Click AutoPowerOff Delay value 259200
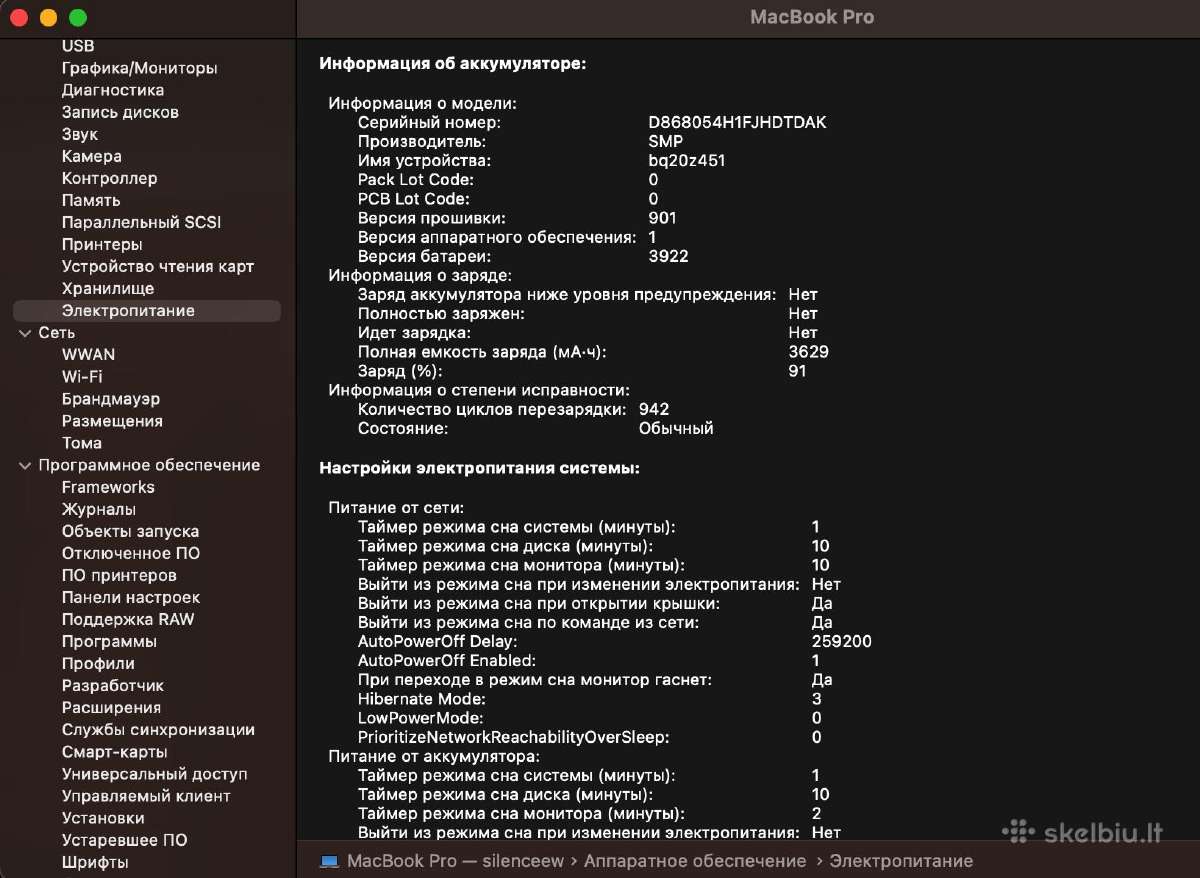Image resolution: width=1200 pixels, height=878 pixels. [842, 641]
